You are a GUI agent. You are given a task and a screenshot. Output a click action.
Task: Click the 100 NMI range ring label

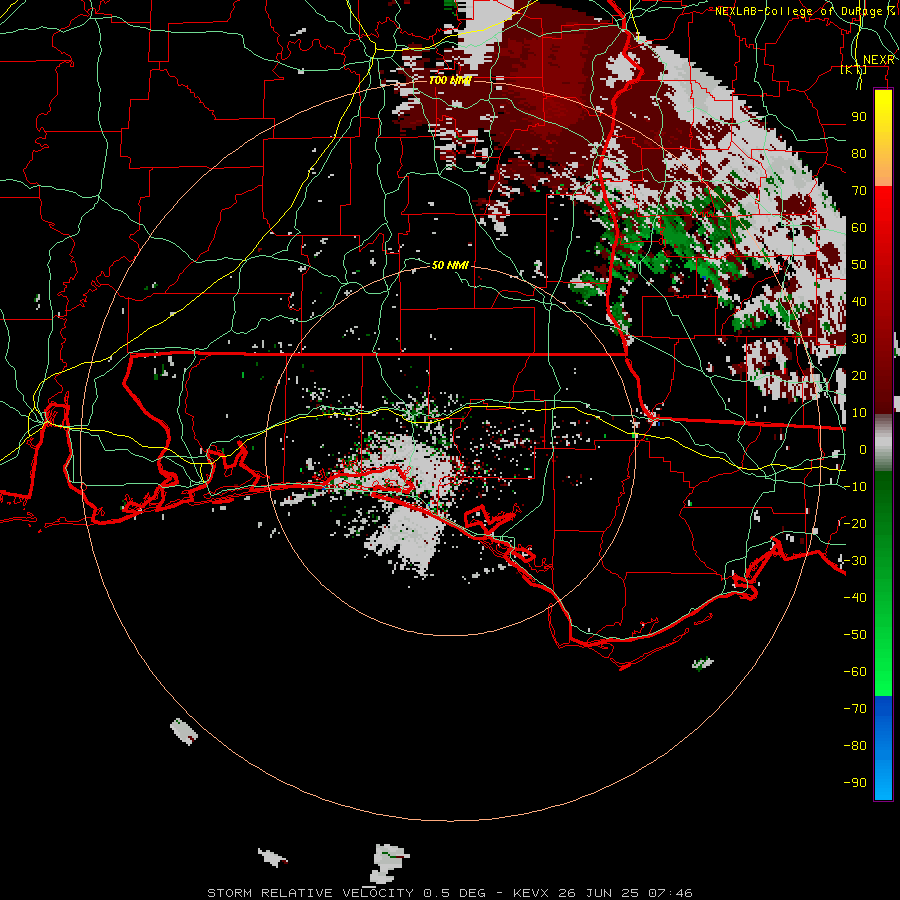pos(450,80)
